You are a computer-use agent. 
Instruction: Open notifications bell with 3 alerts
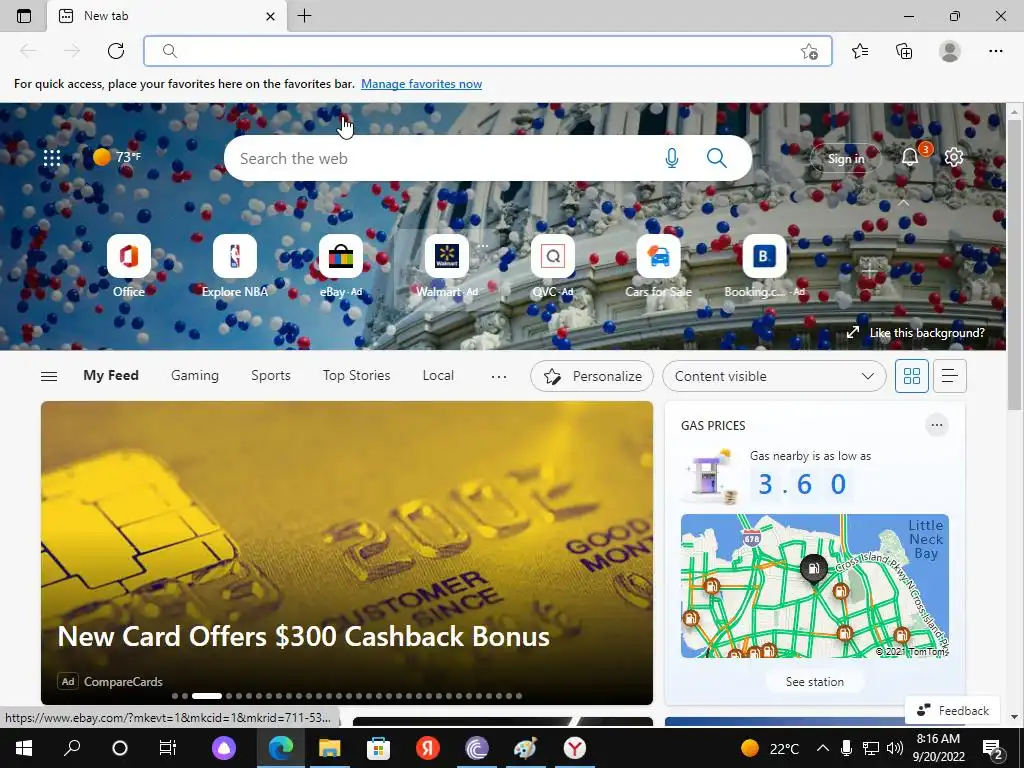[x=910, y=157]
